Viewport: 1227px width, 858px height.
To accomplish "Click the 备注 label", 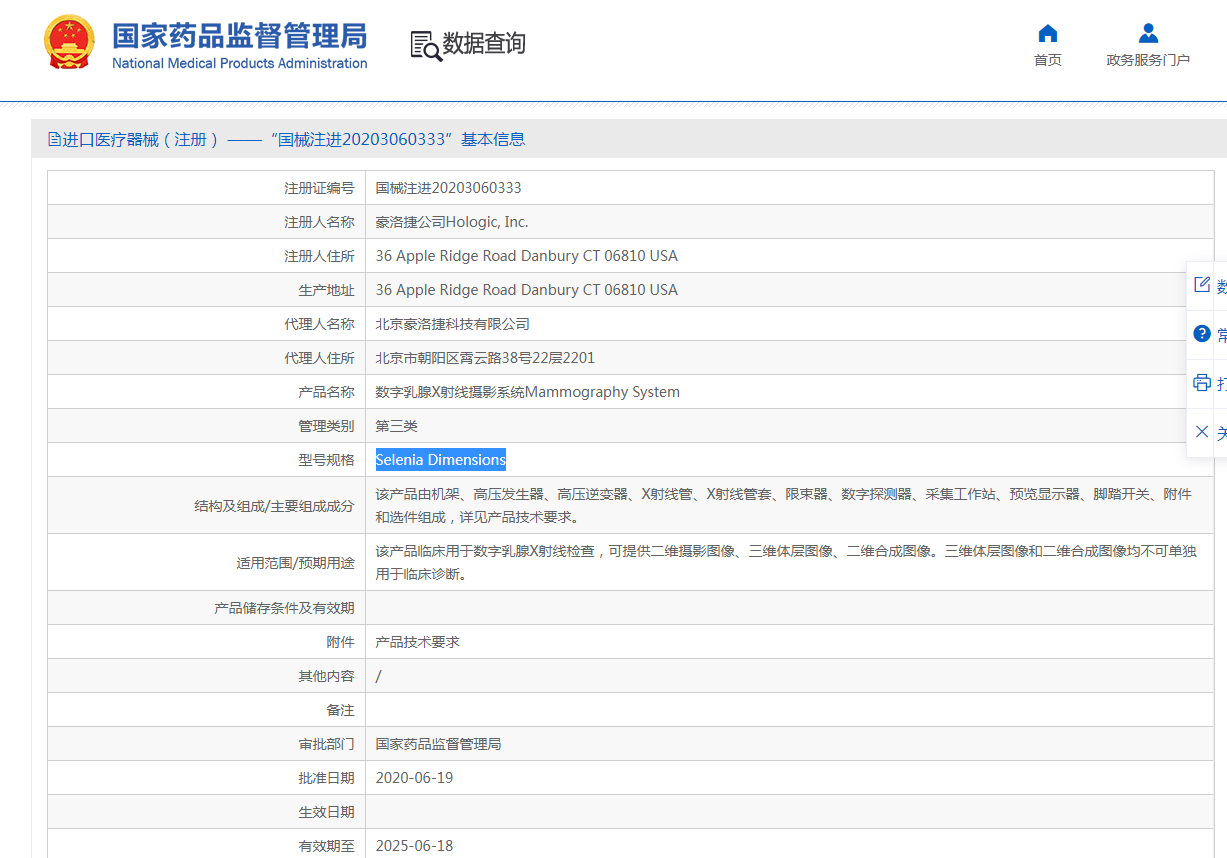I will coord(340,710).
